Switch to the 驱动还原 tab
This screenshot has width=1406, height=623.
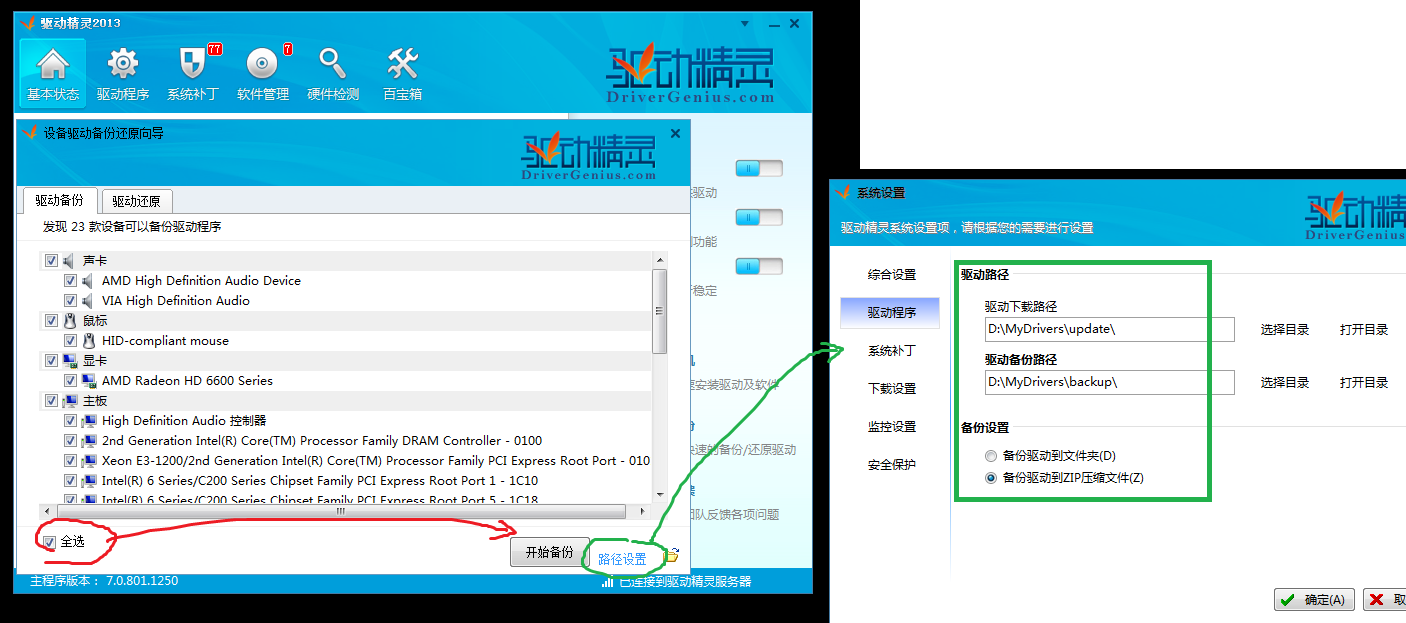(x=136, y=201)
